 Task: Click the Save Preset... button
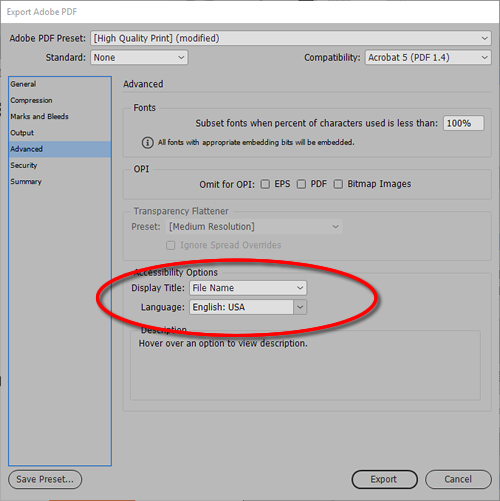(x=45, y=479)
